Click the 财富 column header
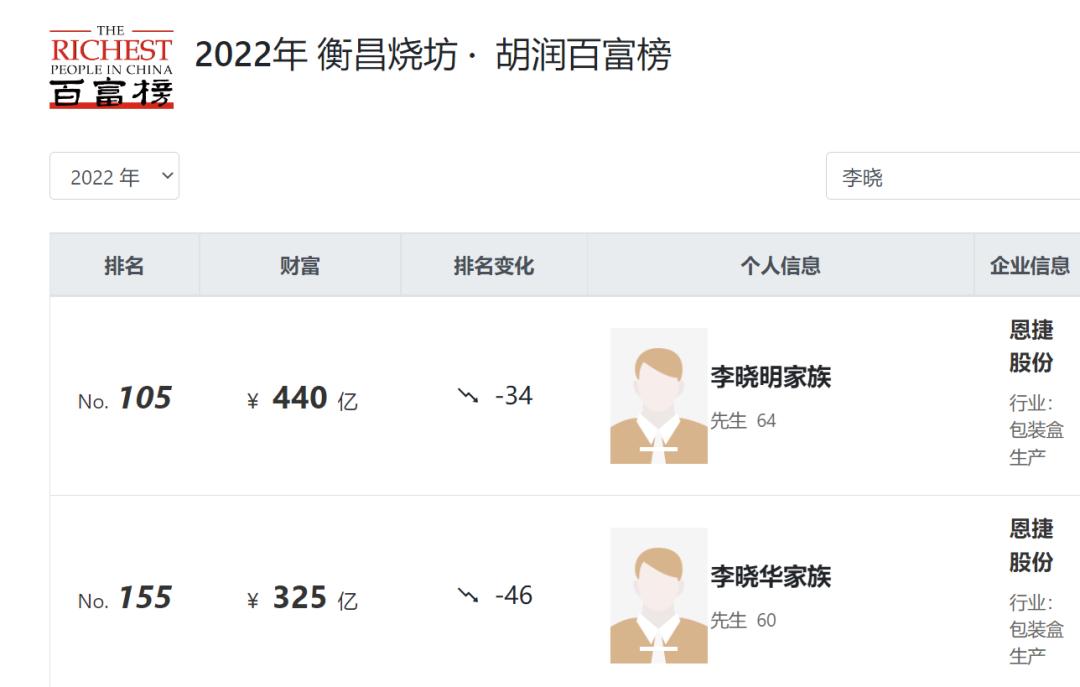Viewport: 1080px width, 687px height. tap(300, 265)
